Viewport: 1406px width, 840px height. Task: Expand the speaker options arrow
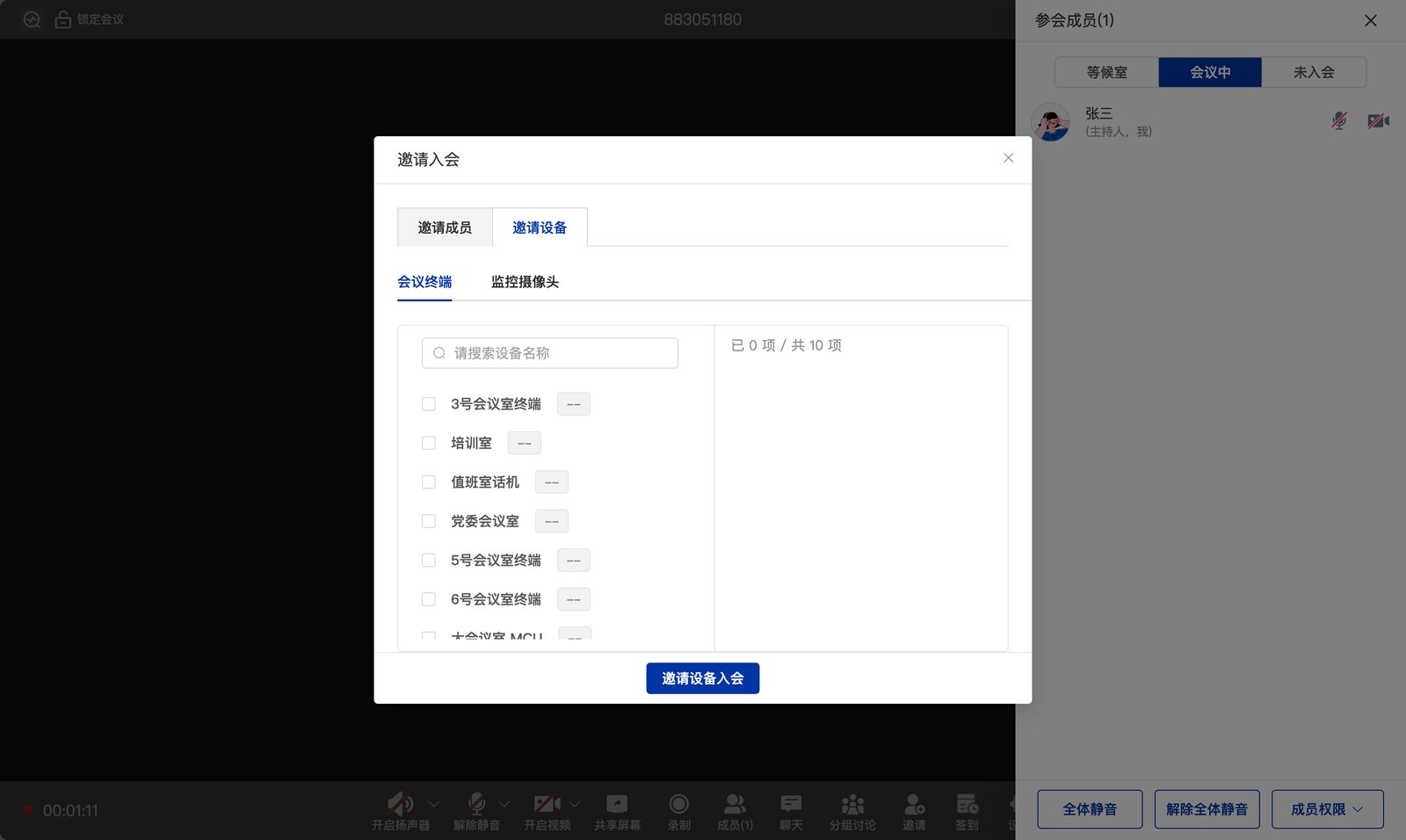[434, 803]
